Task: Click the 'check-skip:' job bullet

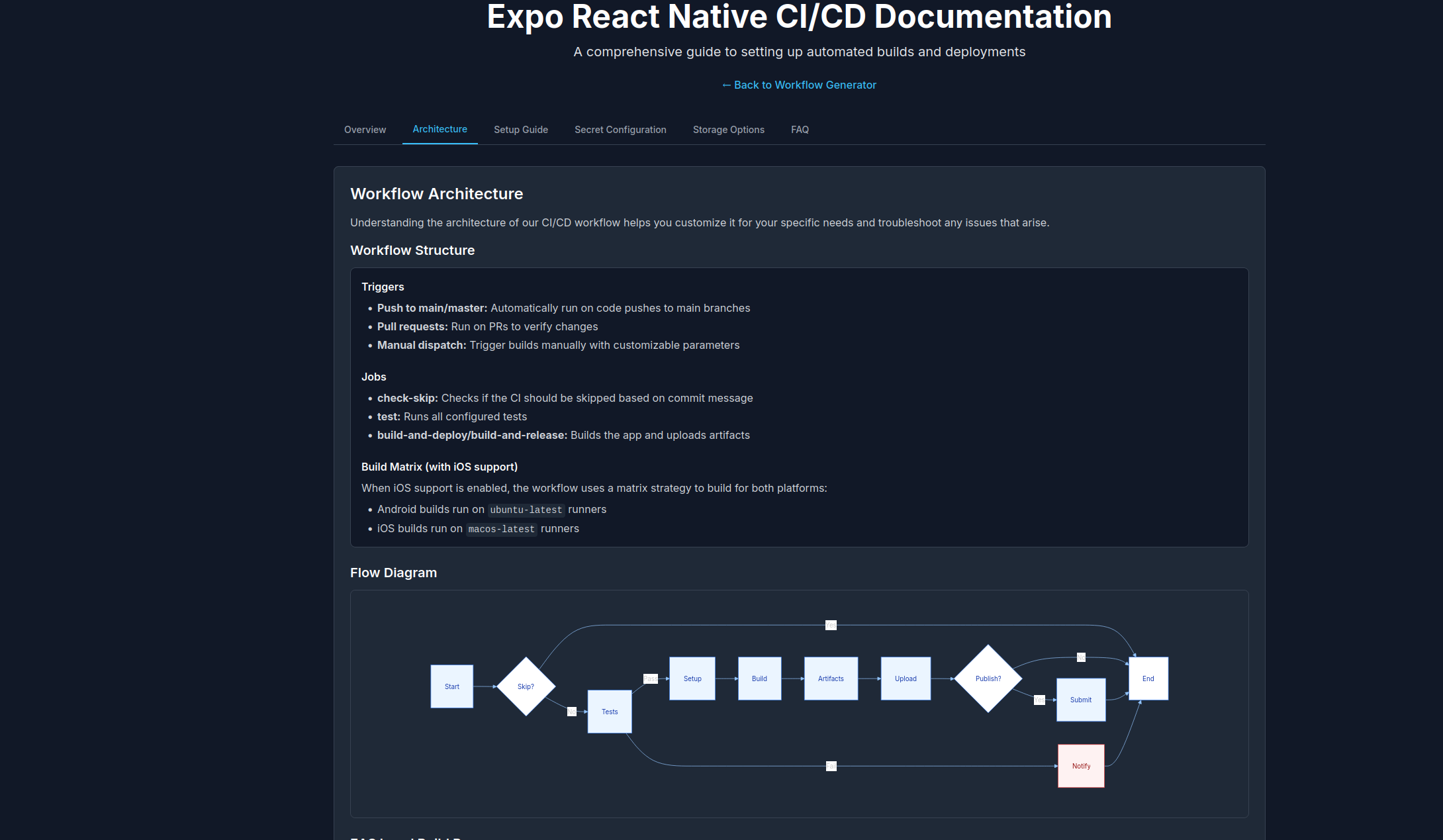Action: point(565,398)
